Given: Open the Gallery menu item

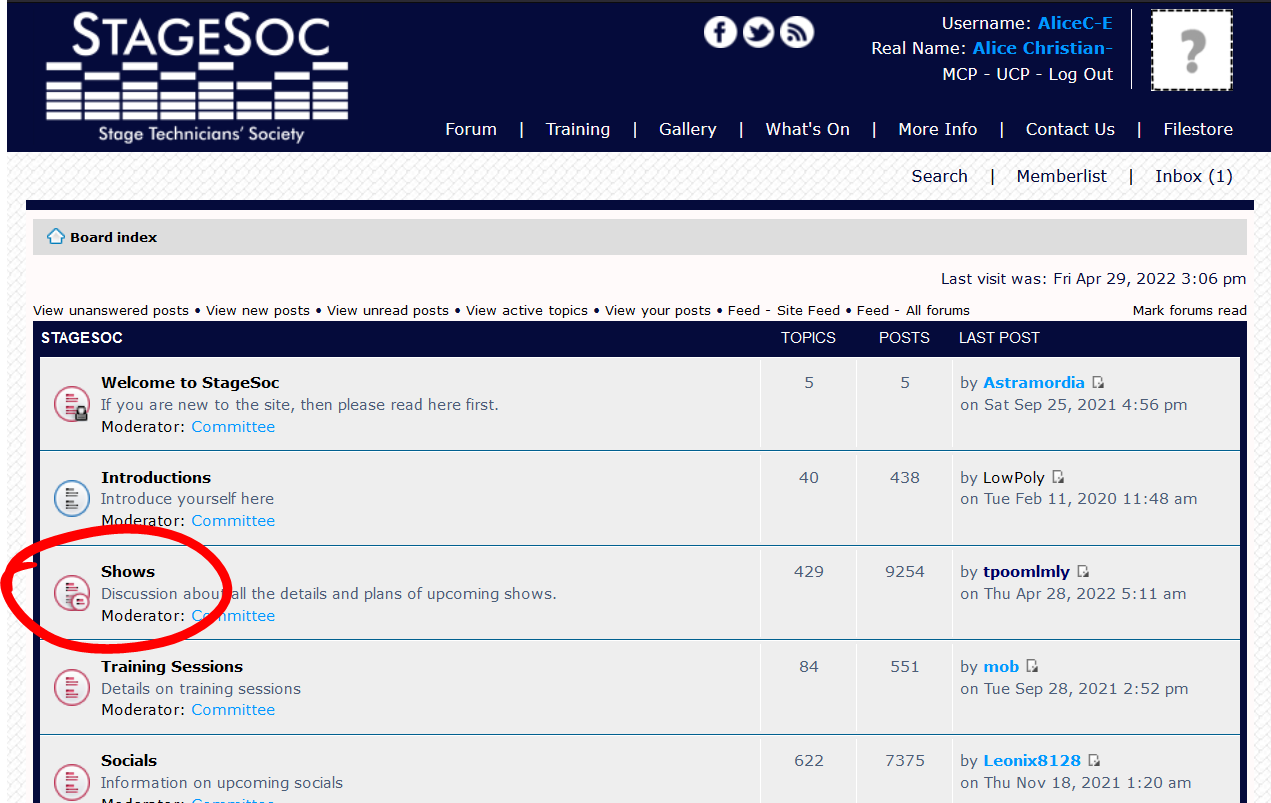Looking at the screenshot, I should coord(687,129).
